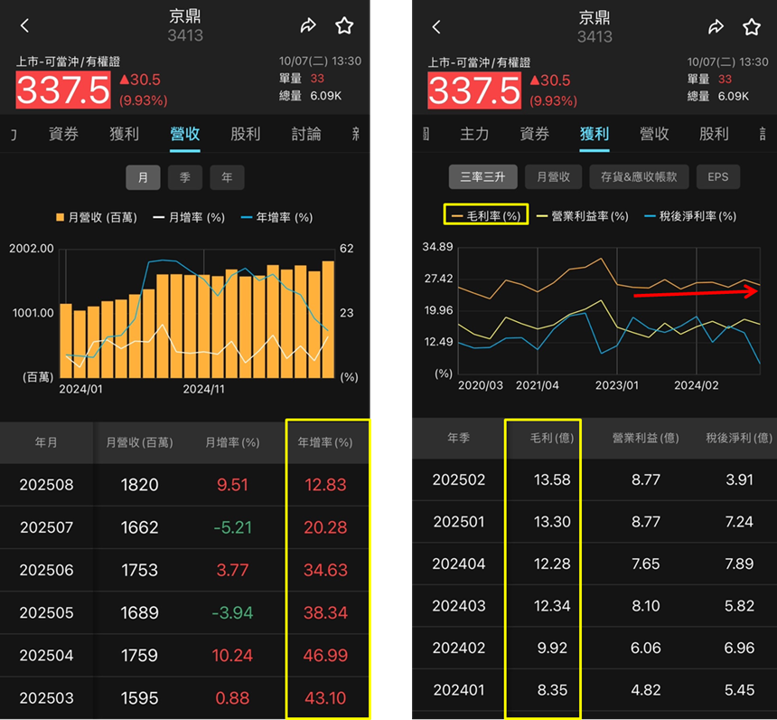The image size is (777, 720).
Task: Select row 202506 in revenue table
Action: pyautogui.click(x=185, y=570)
